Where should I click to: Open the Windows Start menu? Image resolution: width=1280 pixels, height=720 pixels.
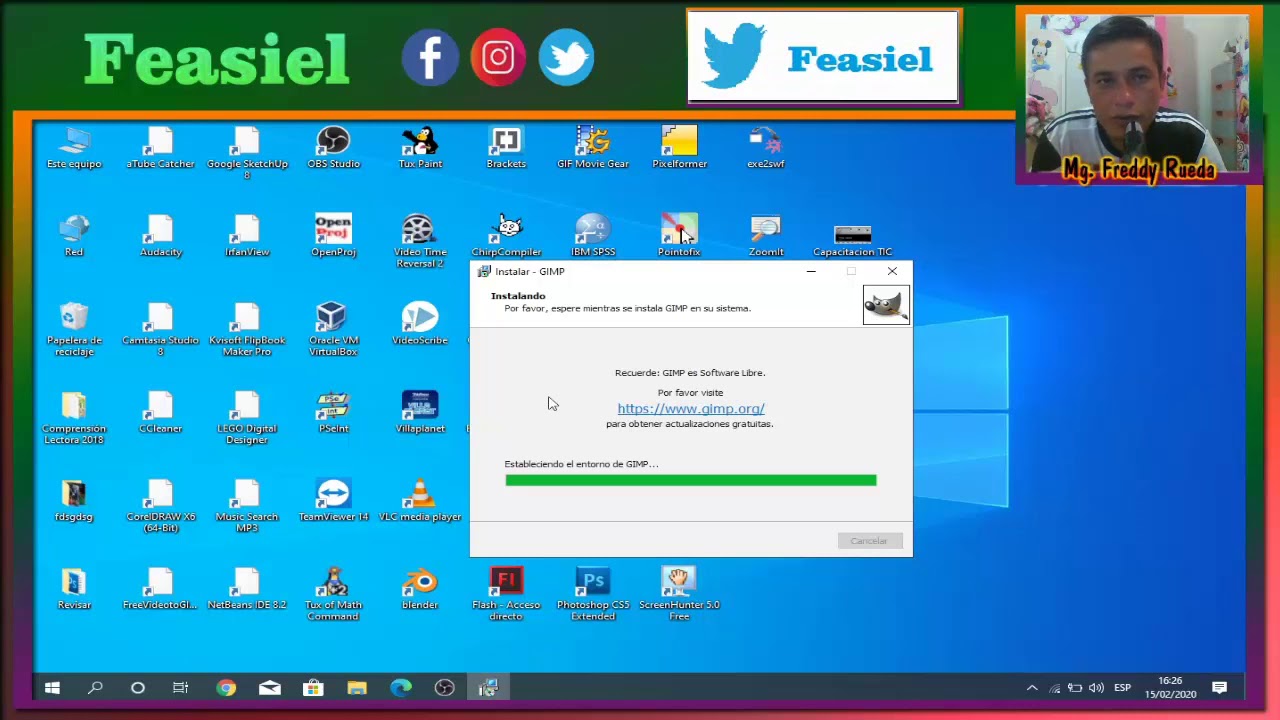[x=52, y=688]
